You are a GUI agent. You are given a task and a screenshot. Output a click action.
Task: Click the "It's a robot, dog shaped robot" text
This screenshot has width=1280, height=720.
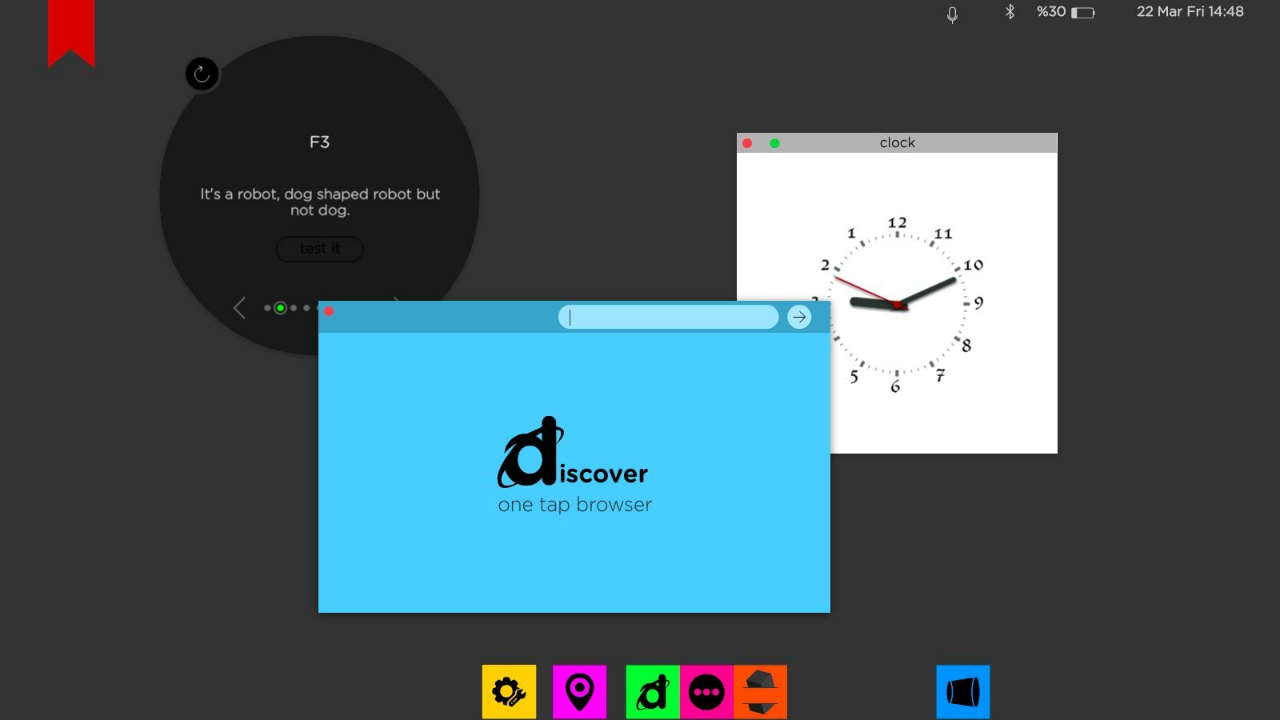coord(320,202)
